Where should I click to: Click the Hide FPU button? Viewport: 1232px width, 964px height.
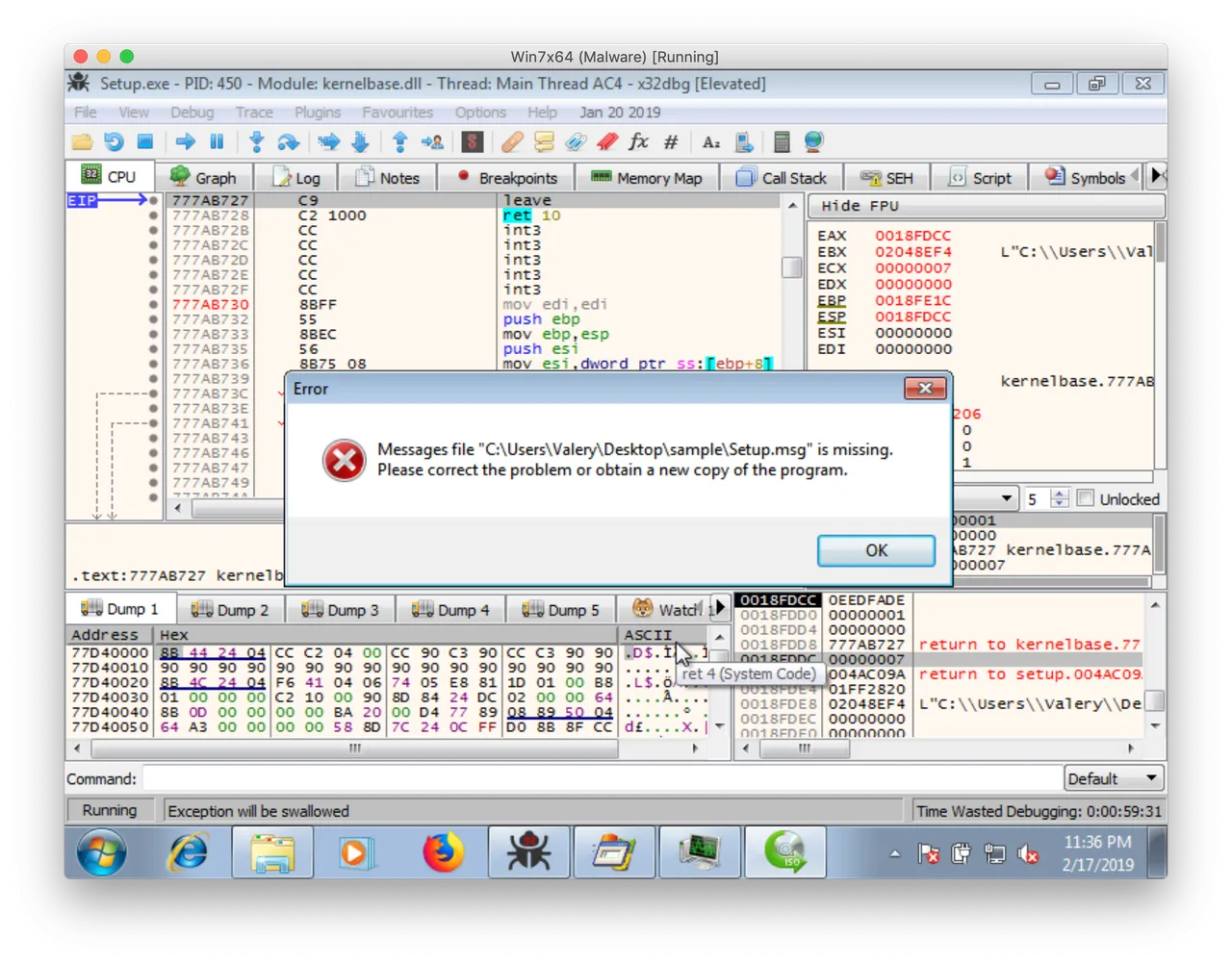[x=986, y=206]
